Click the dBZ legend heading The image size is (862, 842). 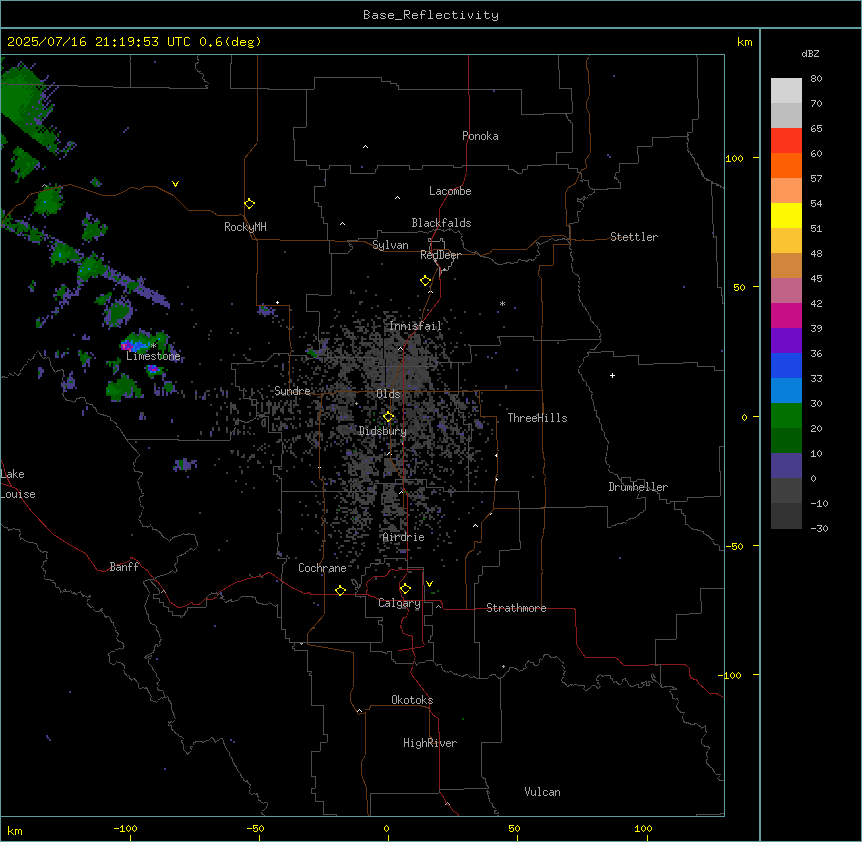[x=810, y=54]
